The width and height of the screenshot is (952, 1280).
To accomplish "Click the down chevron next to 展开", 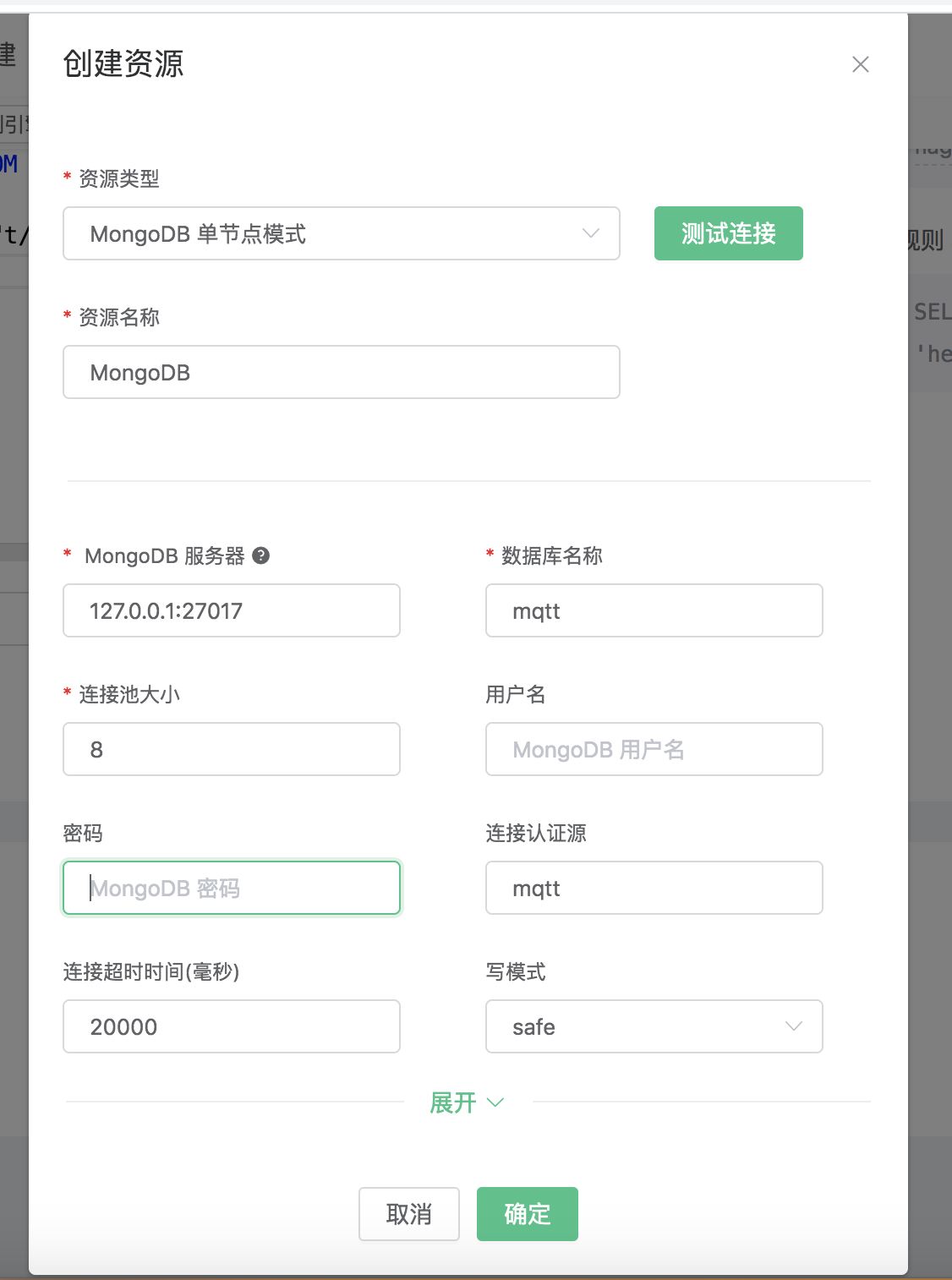I will (x=496, y=1102).
